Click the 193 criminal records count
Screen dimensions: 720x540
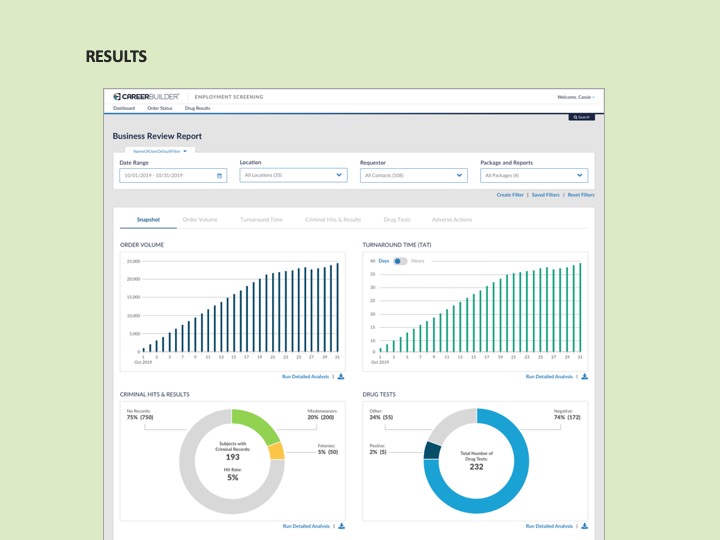[233, 457]
